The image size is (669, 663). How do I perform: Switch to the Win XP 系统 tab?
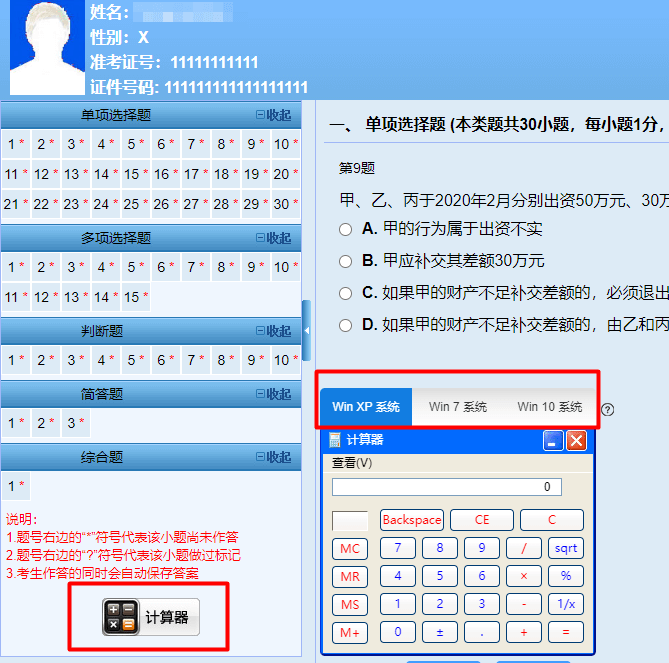pyautogui.click(x=366, y=407)
